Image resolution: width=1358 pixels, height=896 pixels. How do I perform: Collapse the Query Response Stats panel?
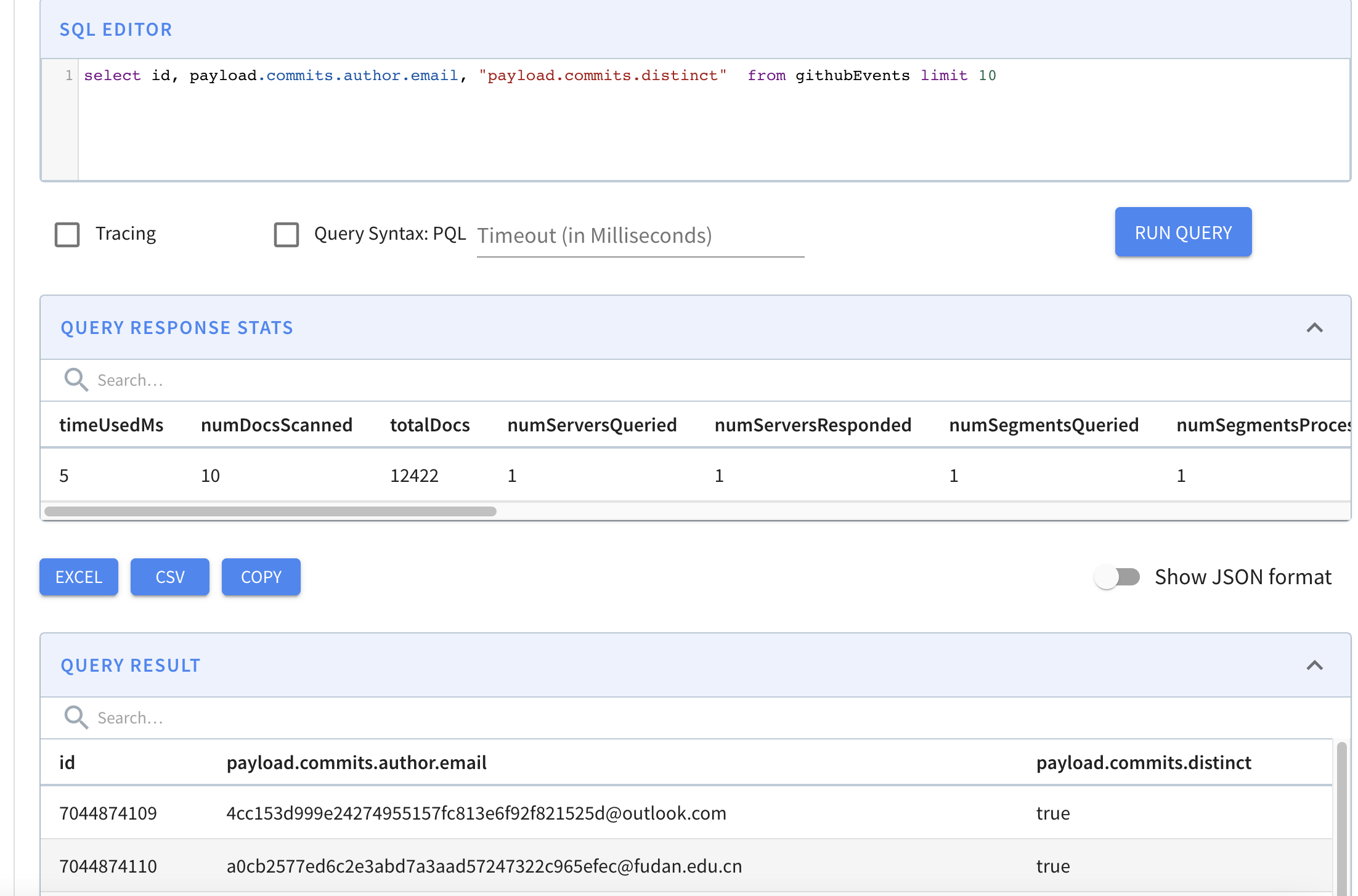pyautogui.click(x=1314, y=328)
